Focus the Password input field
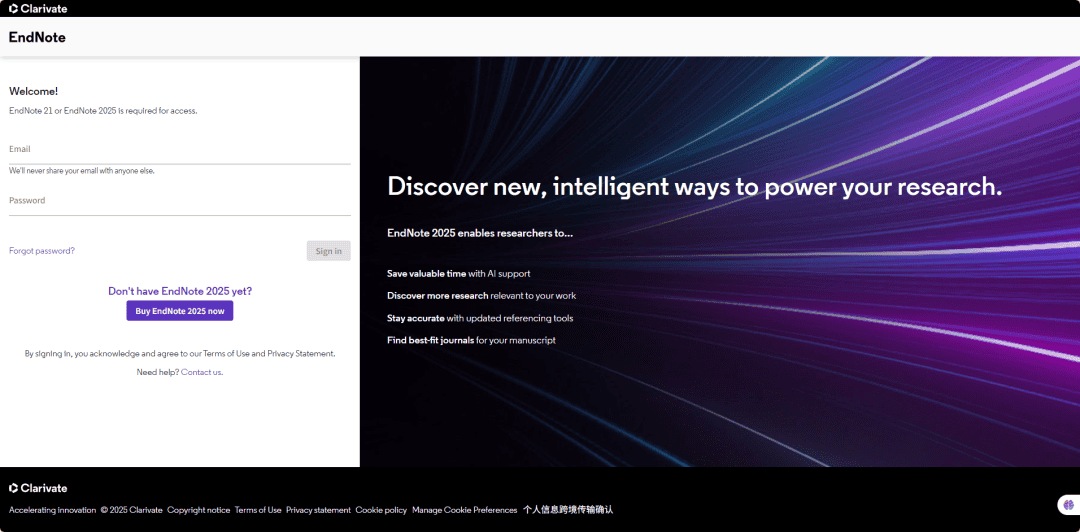 click(x=180, y=201)
